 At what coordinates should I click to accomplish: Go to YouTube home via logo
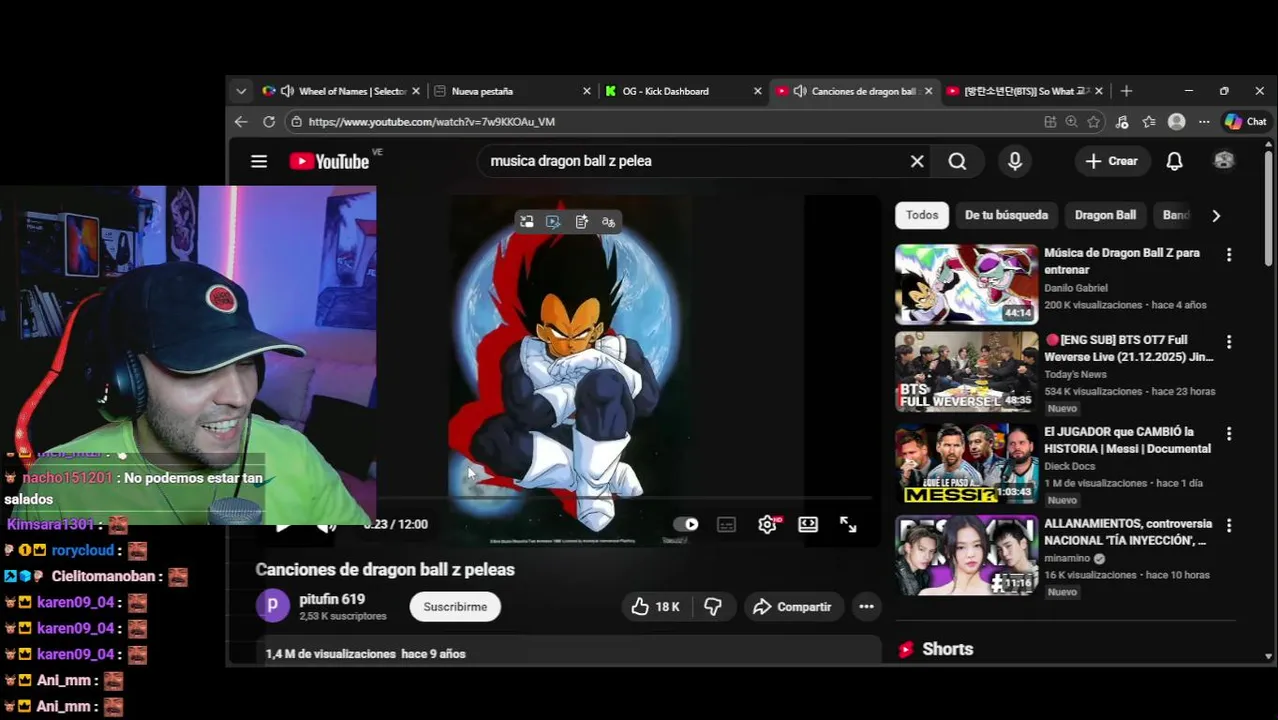329,161
